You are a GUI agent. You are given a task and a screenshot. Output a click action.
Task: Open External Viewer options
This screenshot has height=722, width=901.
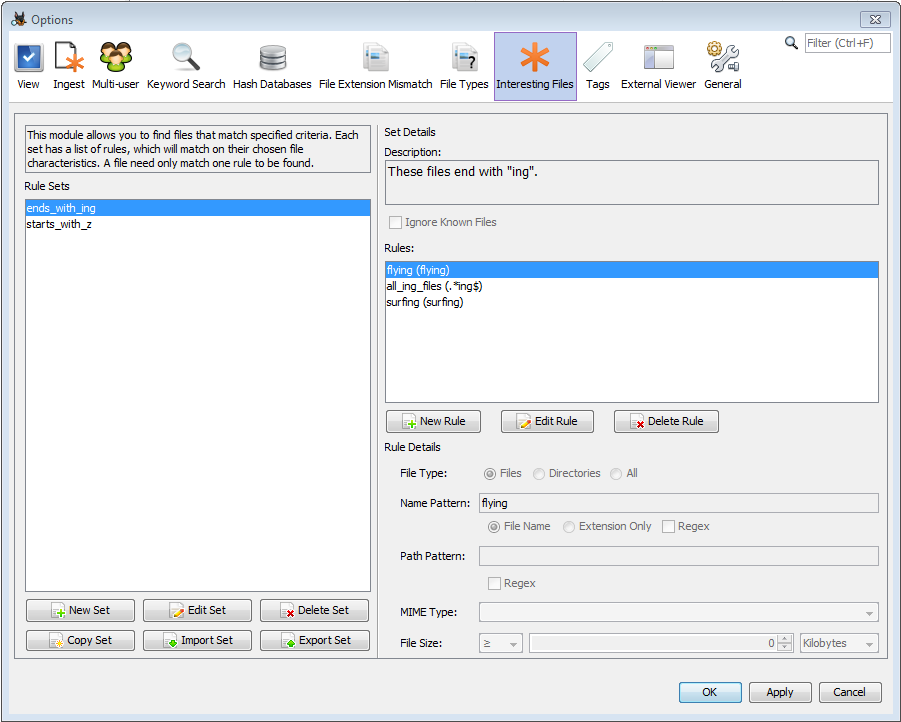(658, 66)
